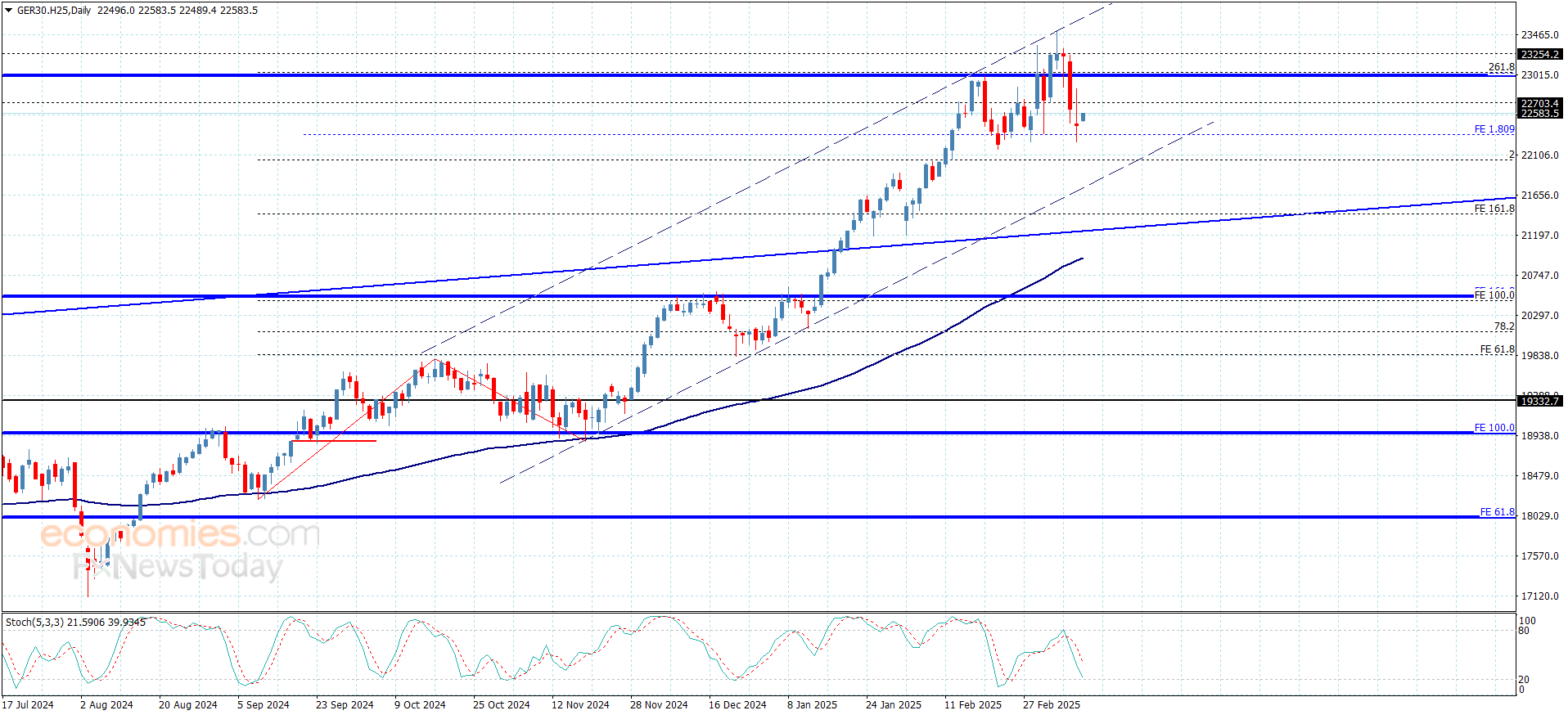Click the GER30.H25,Daily symbol title
The width and height of the screenshot is (1568, 715).
[x=54, y=11]
